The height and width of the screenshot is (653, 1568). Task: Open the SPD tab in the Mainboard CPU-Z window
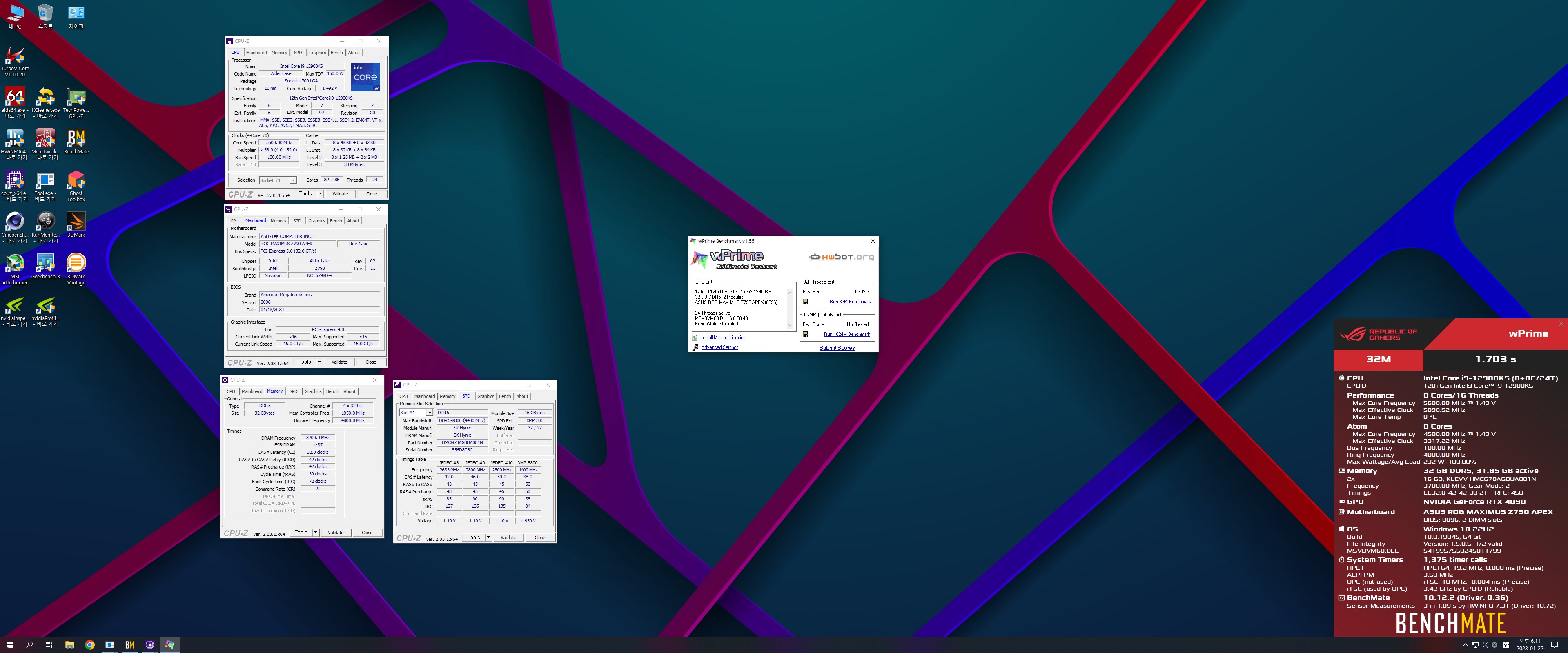pyautogui.click(x=297, y=220)
